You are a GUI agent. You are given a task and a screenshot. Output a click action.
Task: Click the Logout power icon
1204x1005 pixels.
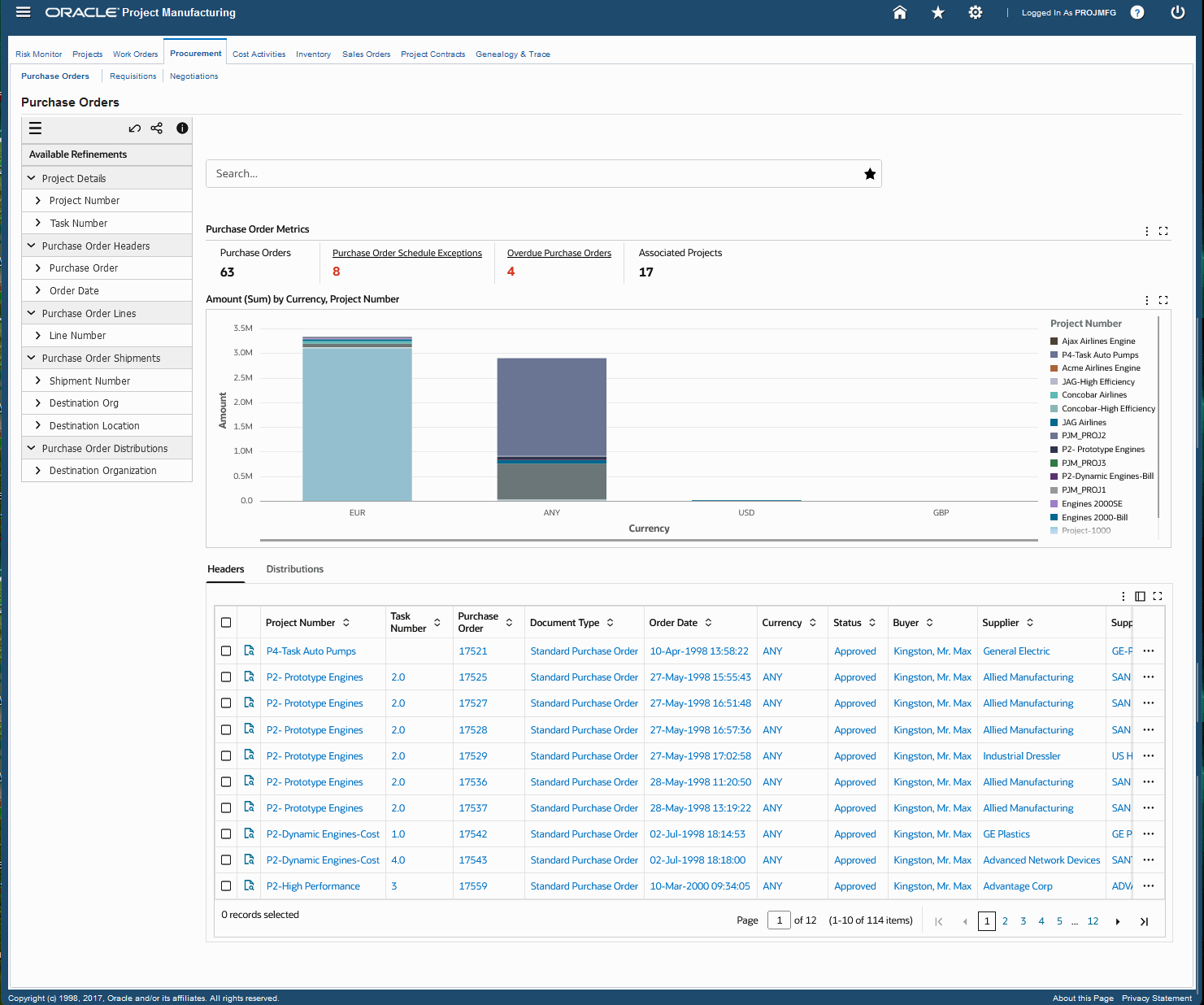(1177, 12)
